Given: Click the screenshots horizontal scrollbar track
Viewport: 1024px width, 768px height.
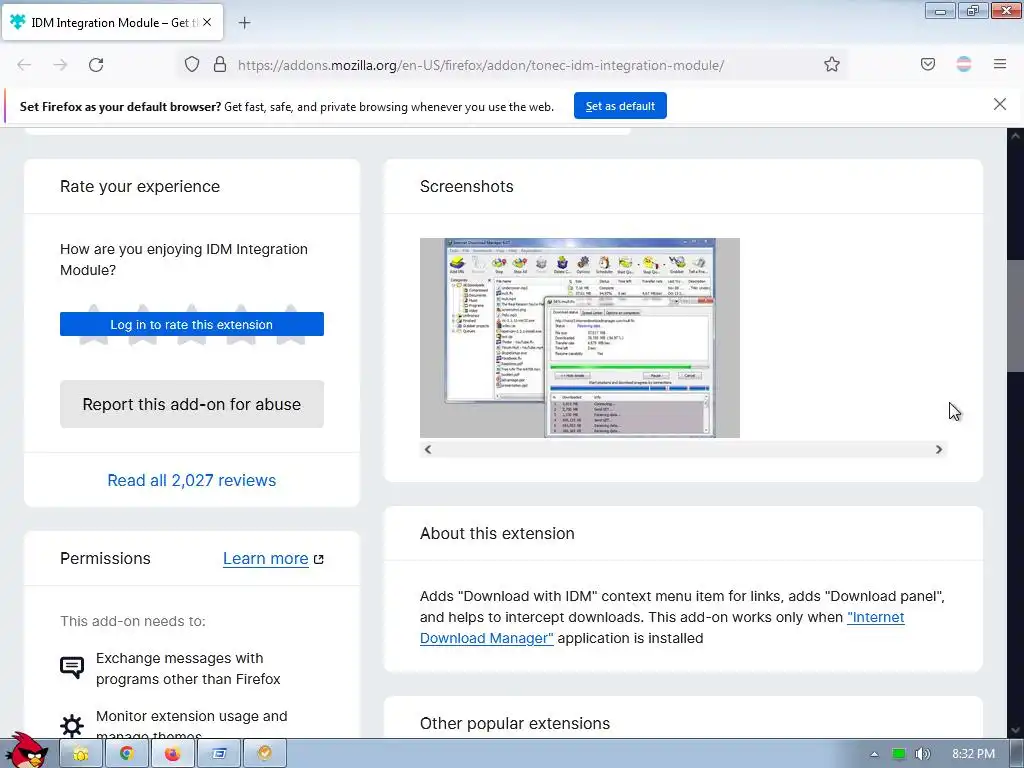Looking at the screenshot, I should tap(683, 449).
